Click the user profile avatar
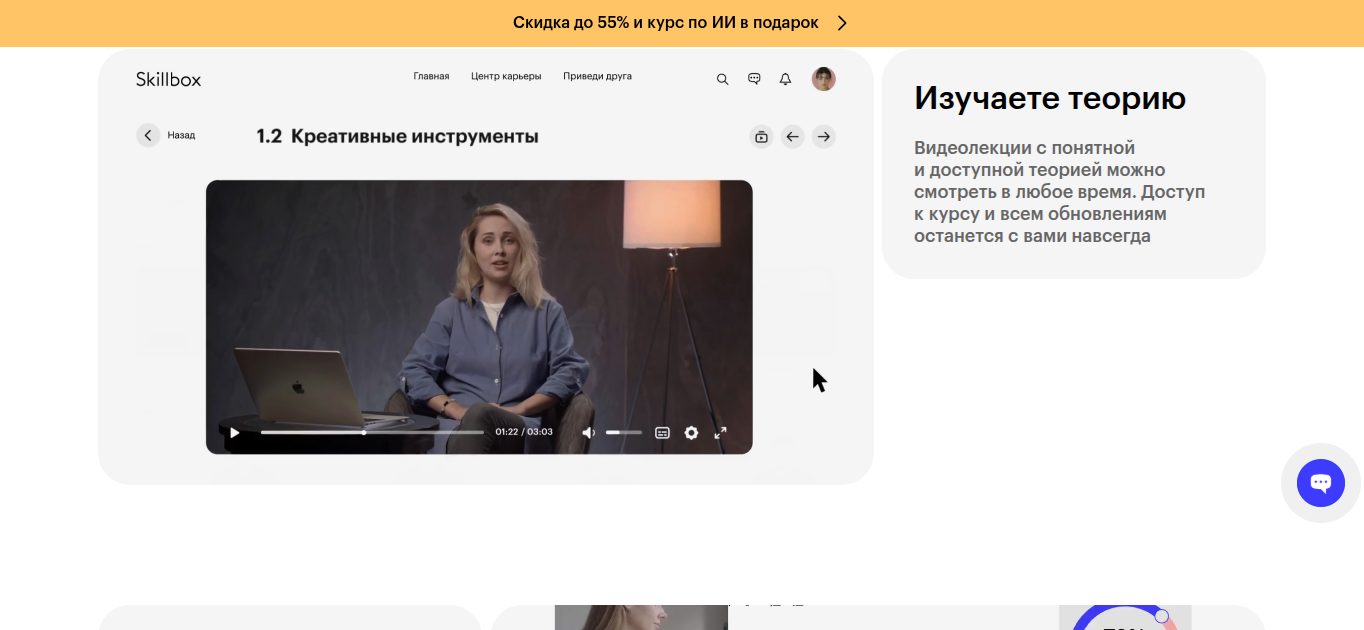The width and height of the screenshot is (1364, 630). [x=823, y=79]
